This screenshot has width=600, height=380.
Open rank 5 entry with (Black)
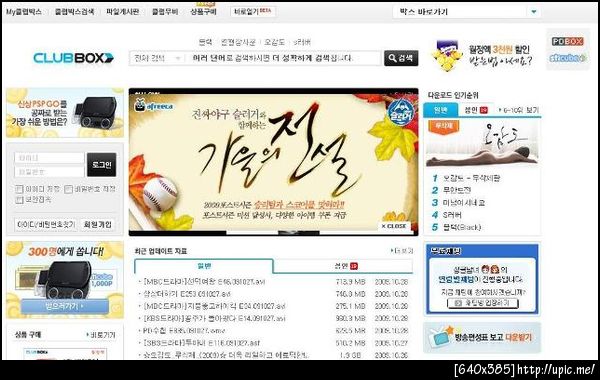point(462,227)
